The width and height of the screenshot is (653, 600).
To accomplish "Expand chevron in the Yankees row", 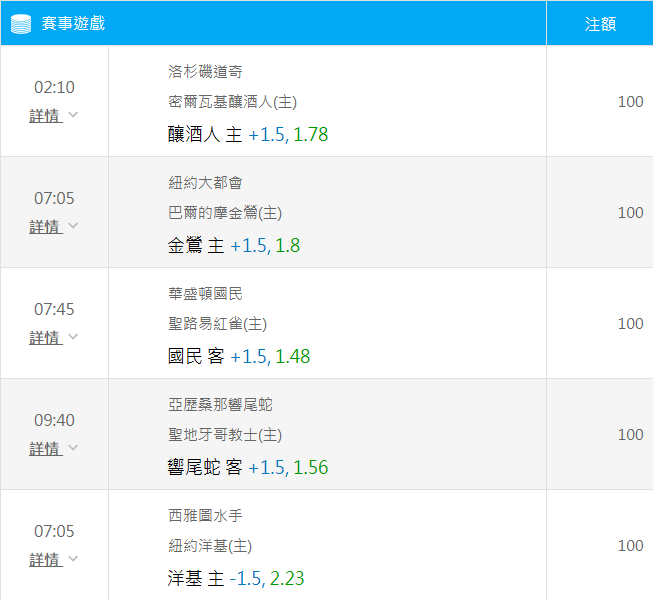I will [73, 558].
